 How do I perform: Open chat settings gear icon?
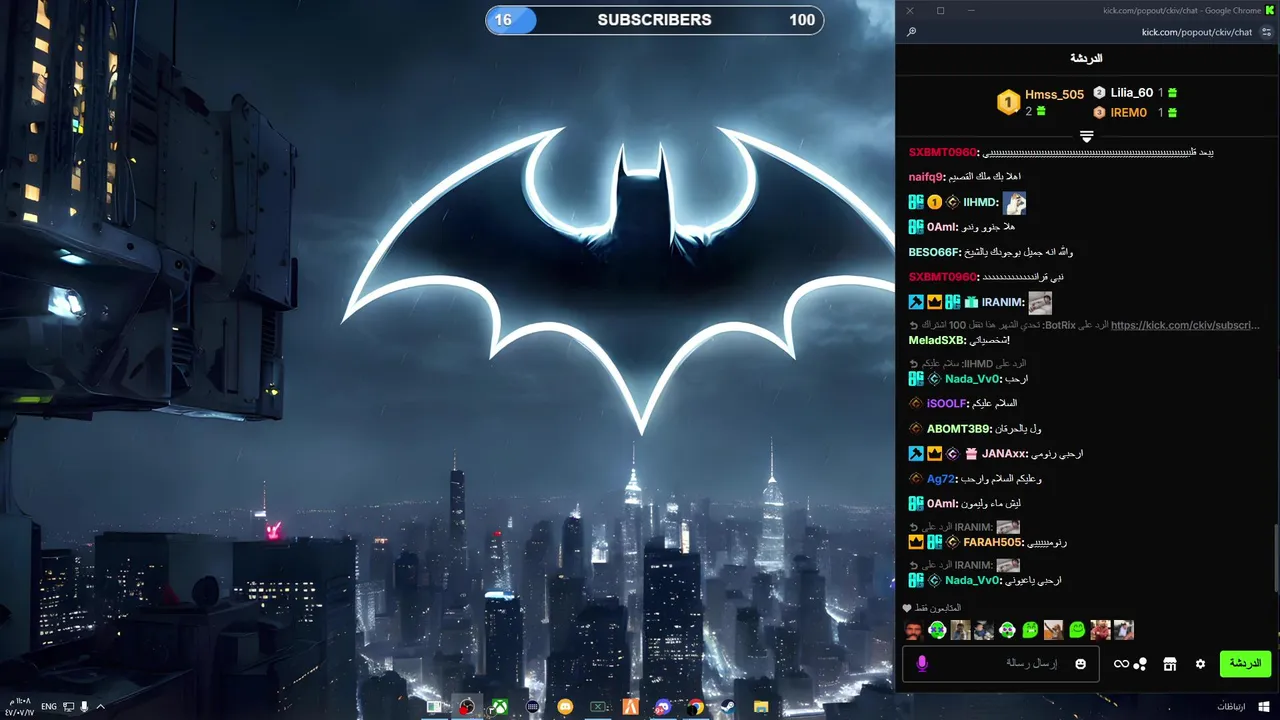pyautogui.click(x=1200, y=664)
